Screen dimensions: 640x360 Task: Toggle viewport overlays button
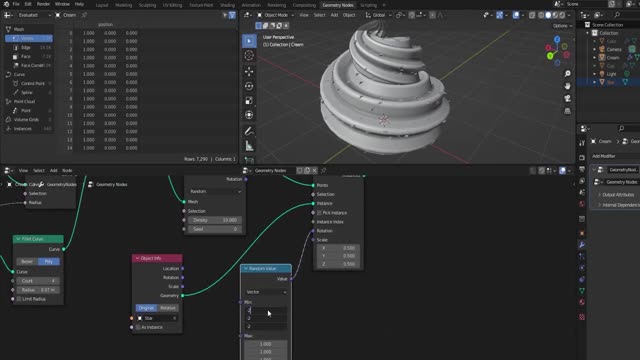tap(516, 15)
